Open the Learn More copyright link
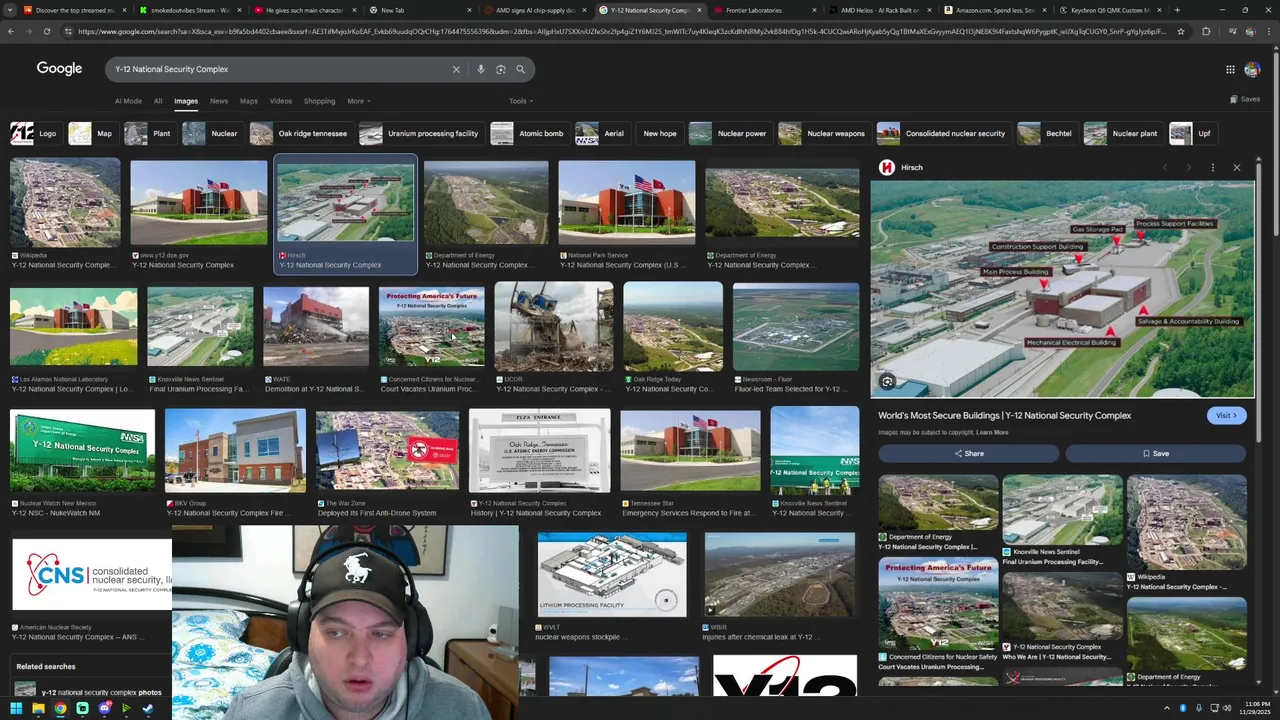This screenshot has width=1280, height=720. pyautogui.click(x=992, y=432)
